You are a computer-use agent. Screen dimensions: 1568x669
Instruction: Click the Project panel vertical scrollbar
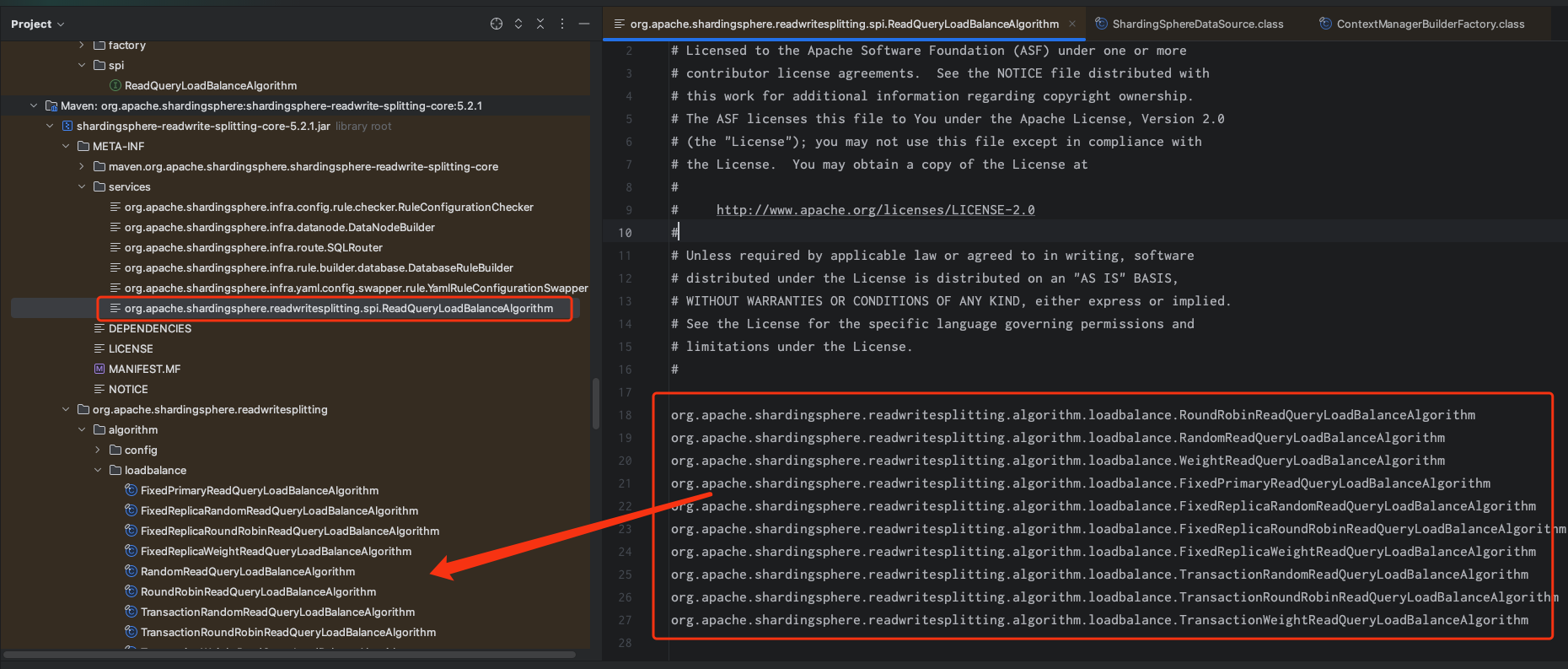point(596,403)
